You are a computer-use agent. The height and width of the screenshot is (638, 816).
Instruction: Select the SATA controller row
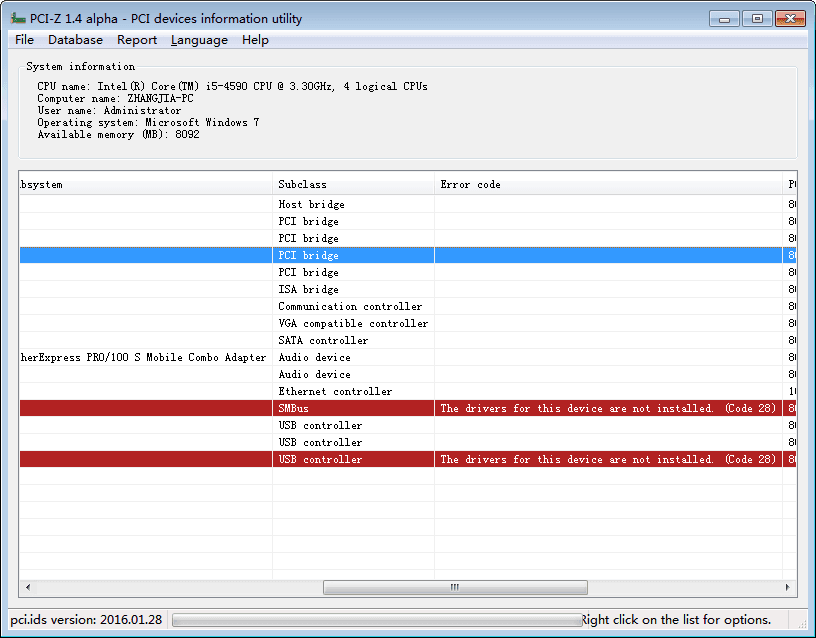click(x=408, y=340)
